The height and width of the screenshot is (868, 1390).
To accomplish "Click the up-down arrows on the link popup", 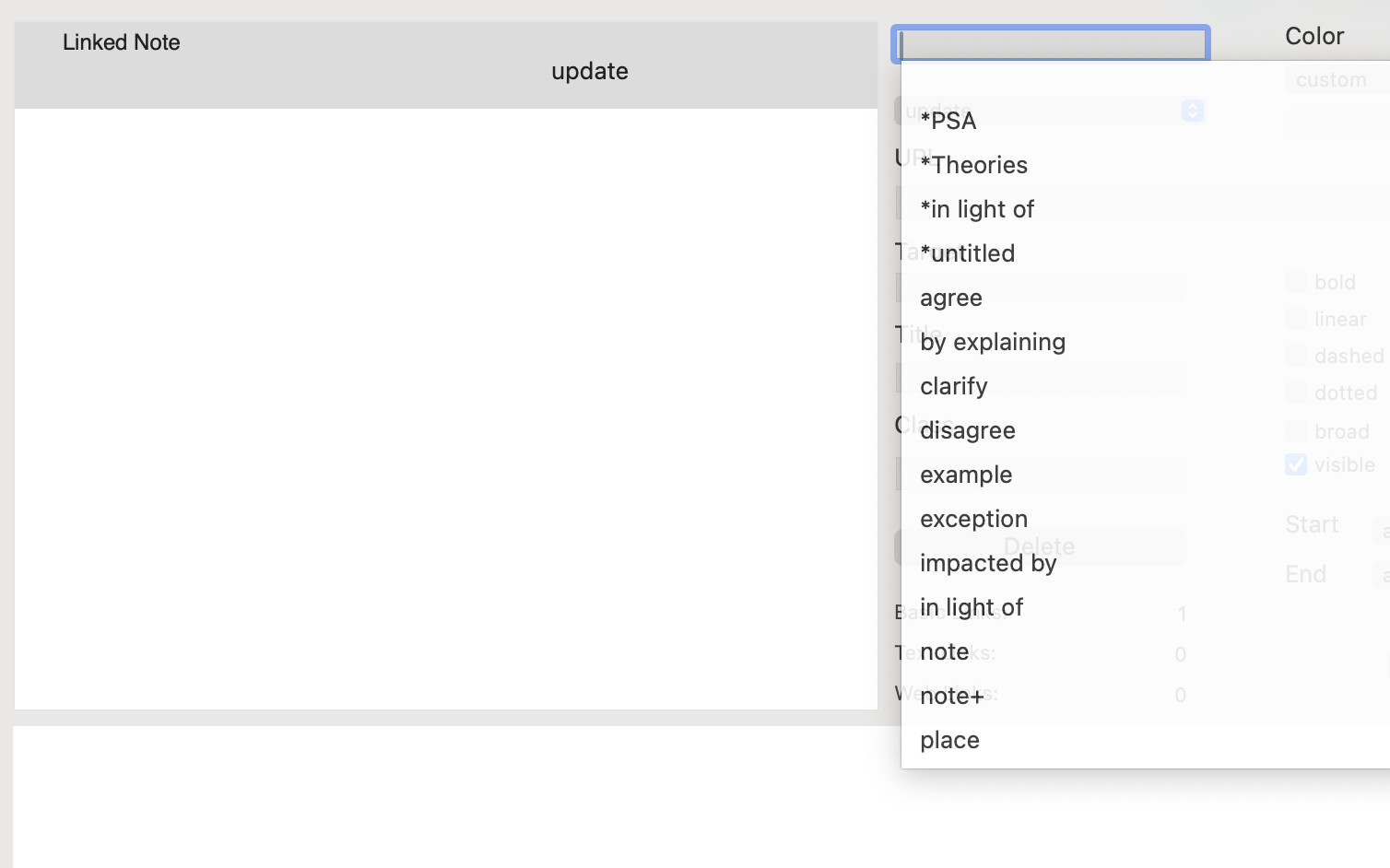I will tap(1192, 111).
